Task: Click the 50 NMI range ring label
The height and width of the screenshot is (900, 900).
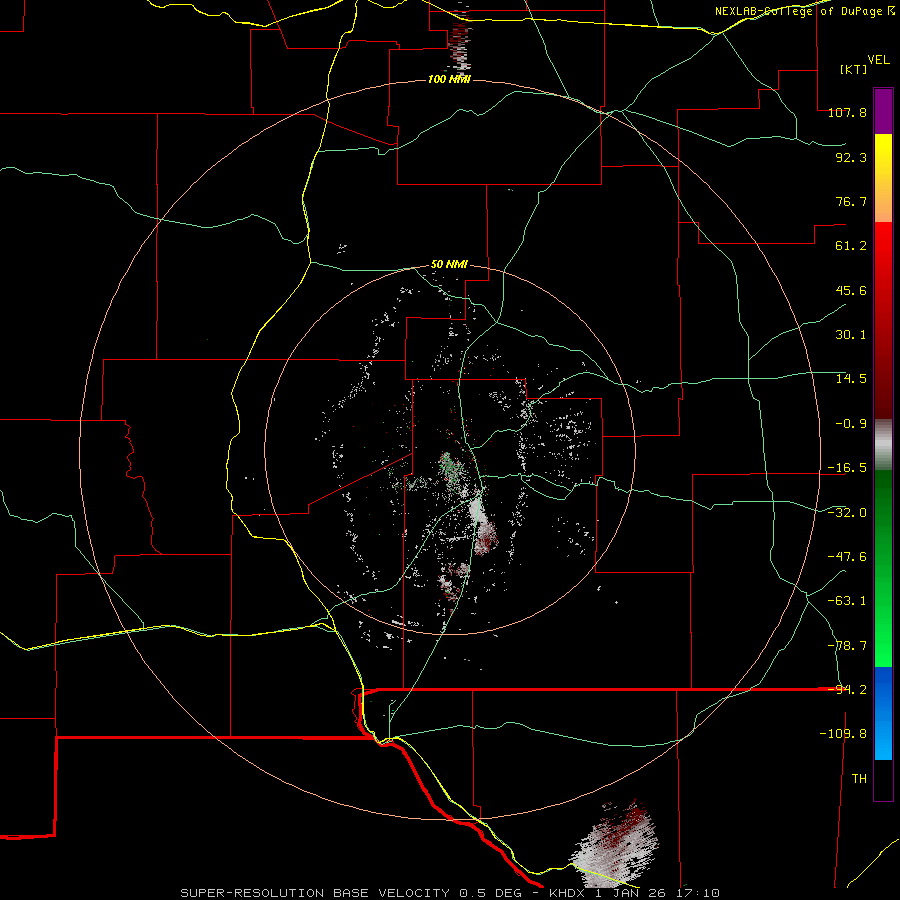Action: tap(449, 265)
